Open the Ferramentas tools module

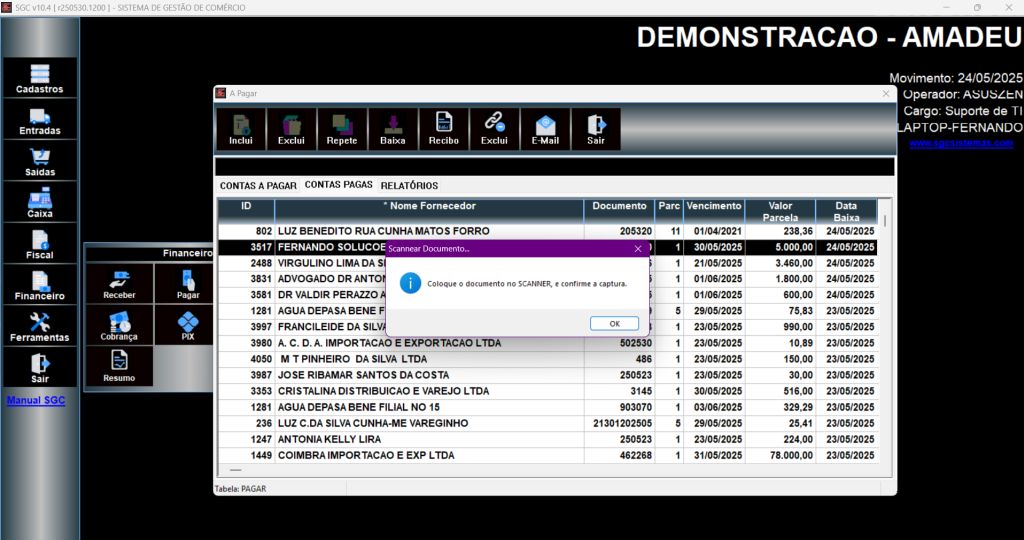[x=39, y=326]
